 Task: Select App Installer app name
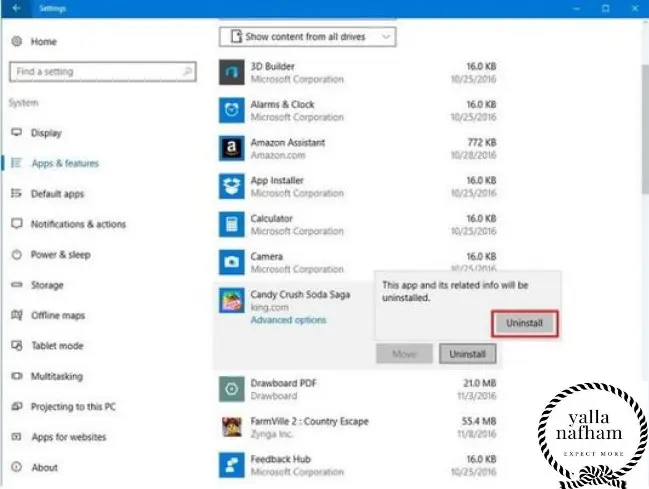tap(277, 181)
